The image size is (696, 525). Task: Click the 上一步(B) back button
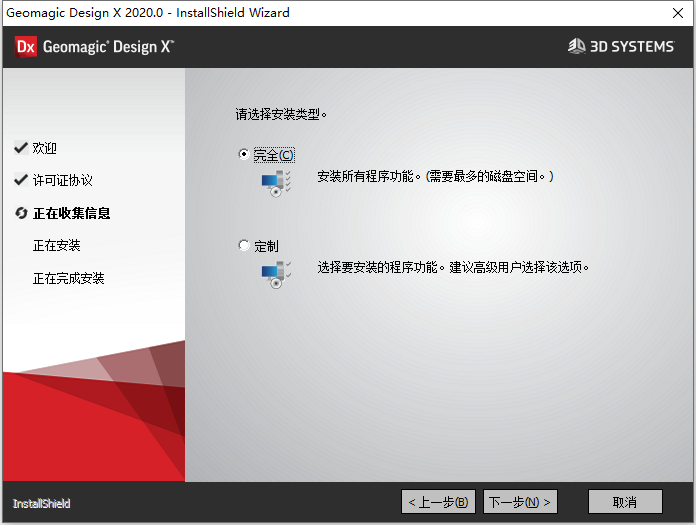pyautogui.click(x=438, y=502)
